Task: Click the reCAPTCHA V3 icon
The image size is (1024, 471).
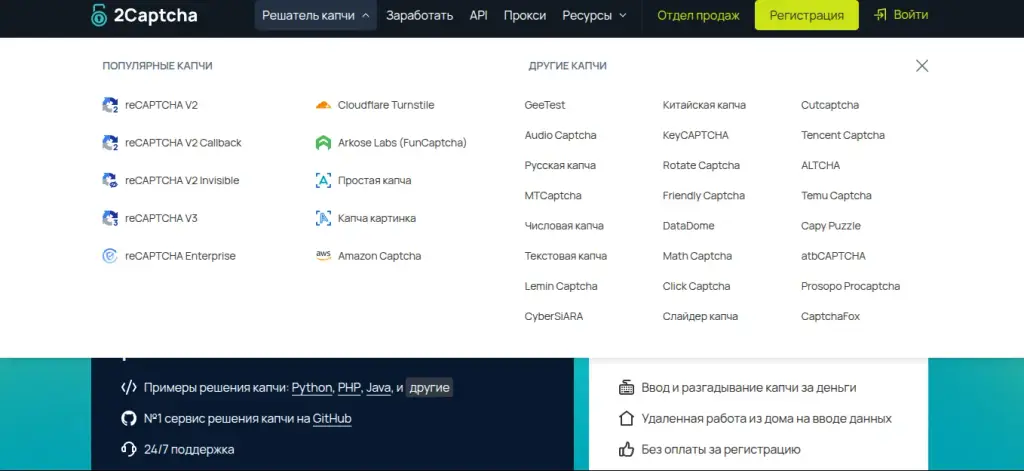Action: [x=110, y=218]
